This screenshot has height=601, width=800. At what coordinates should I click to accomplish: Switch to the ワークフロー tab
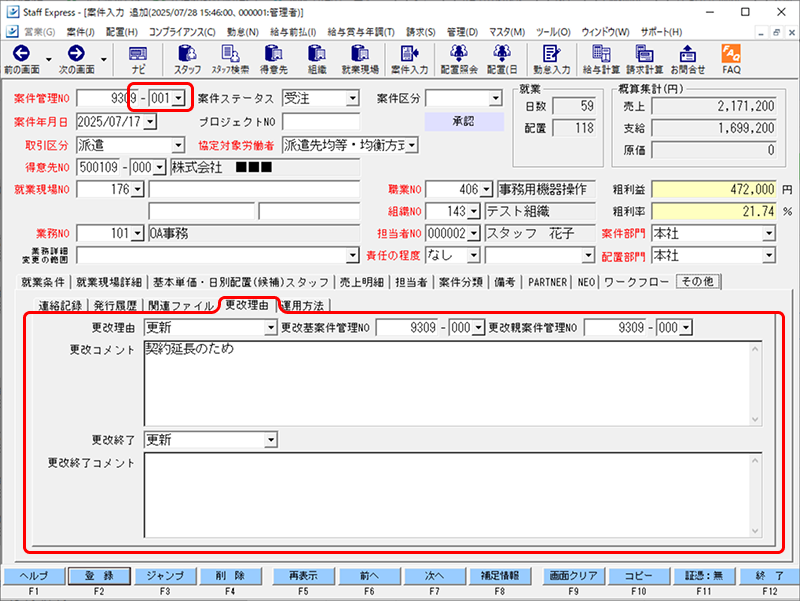[x=636, y=282]
